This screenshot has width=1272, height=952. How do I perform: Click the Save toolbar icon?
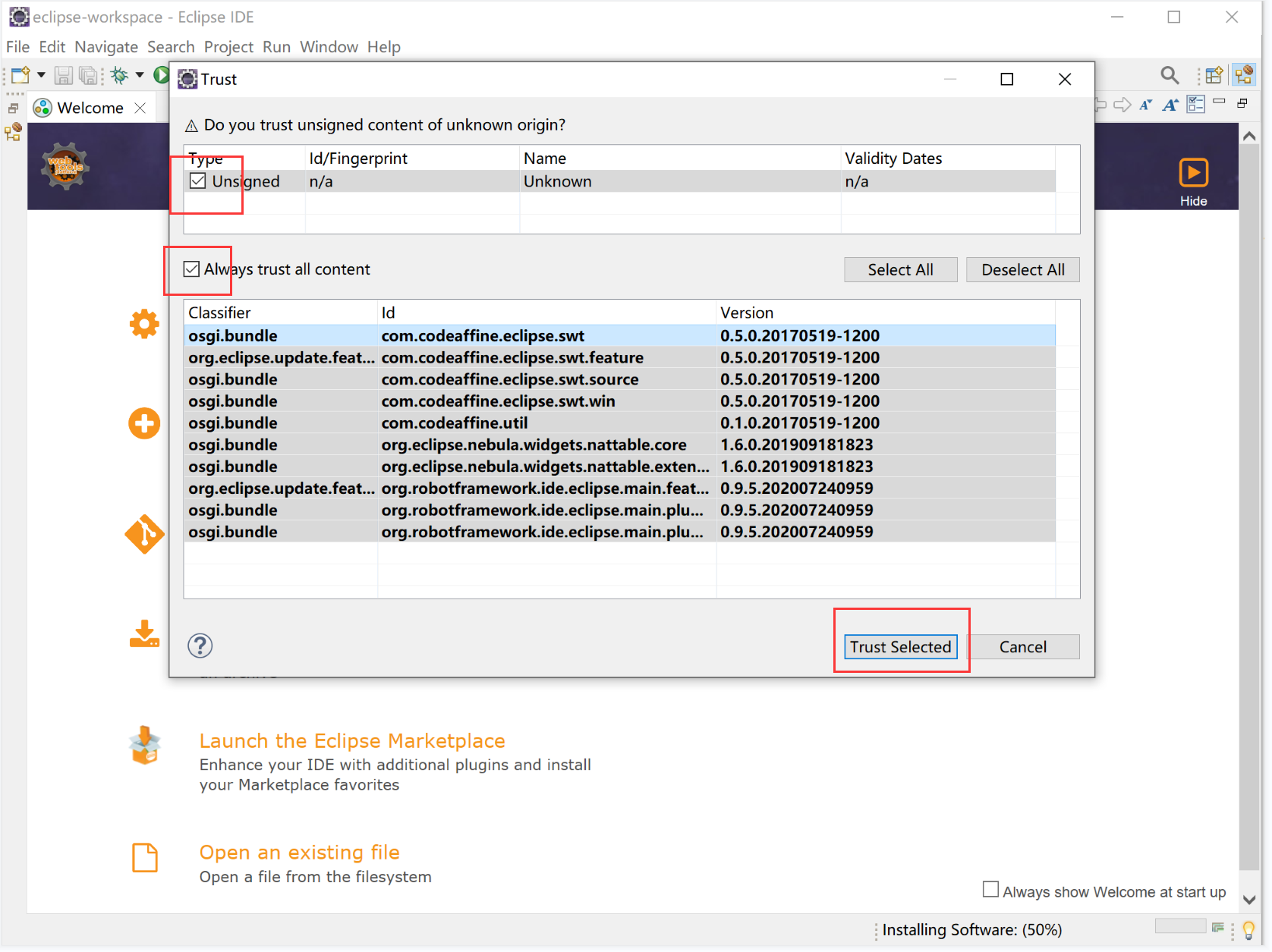click(64, 75)
